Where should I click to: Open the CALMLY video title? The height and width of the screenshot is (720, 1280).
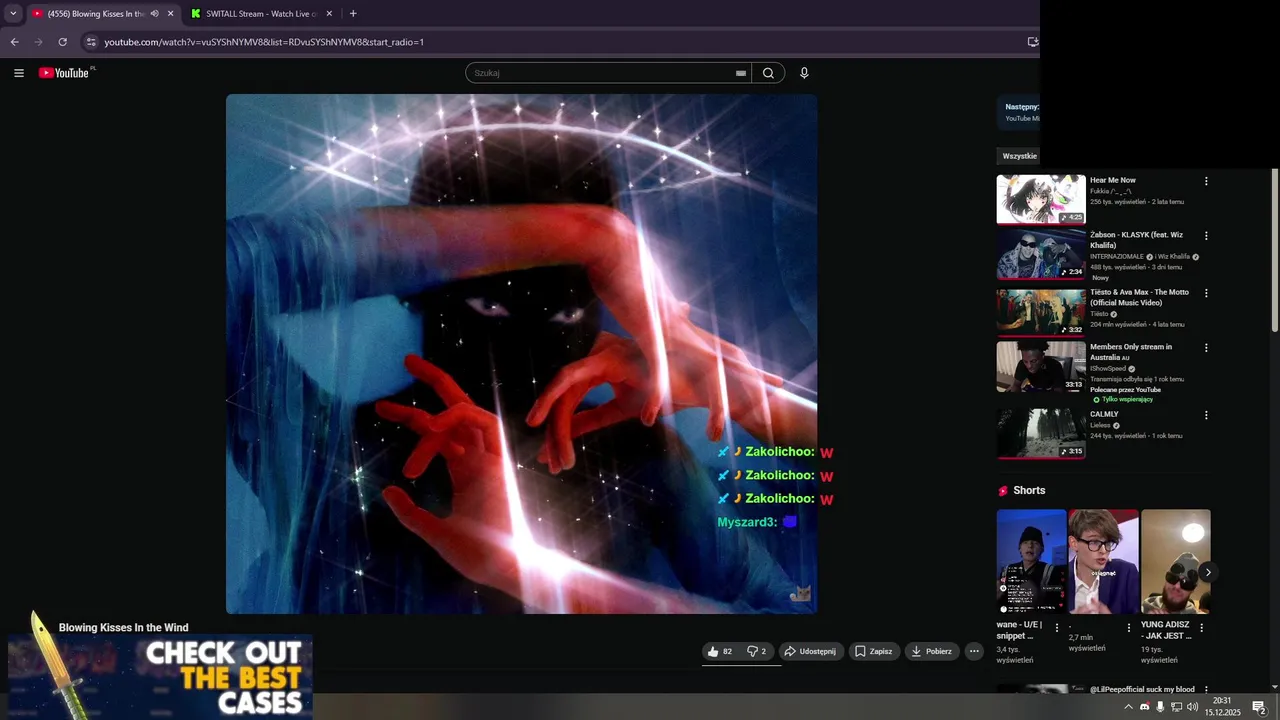click(1104, 414)
